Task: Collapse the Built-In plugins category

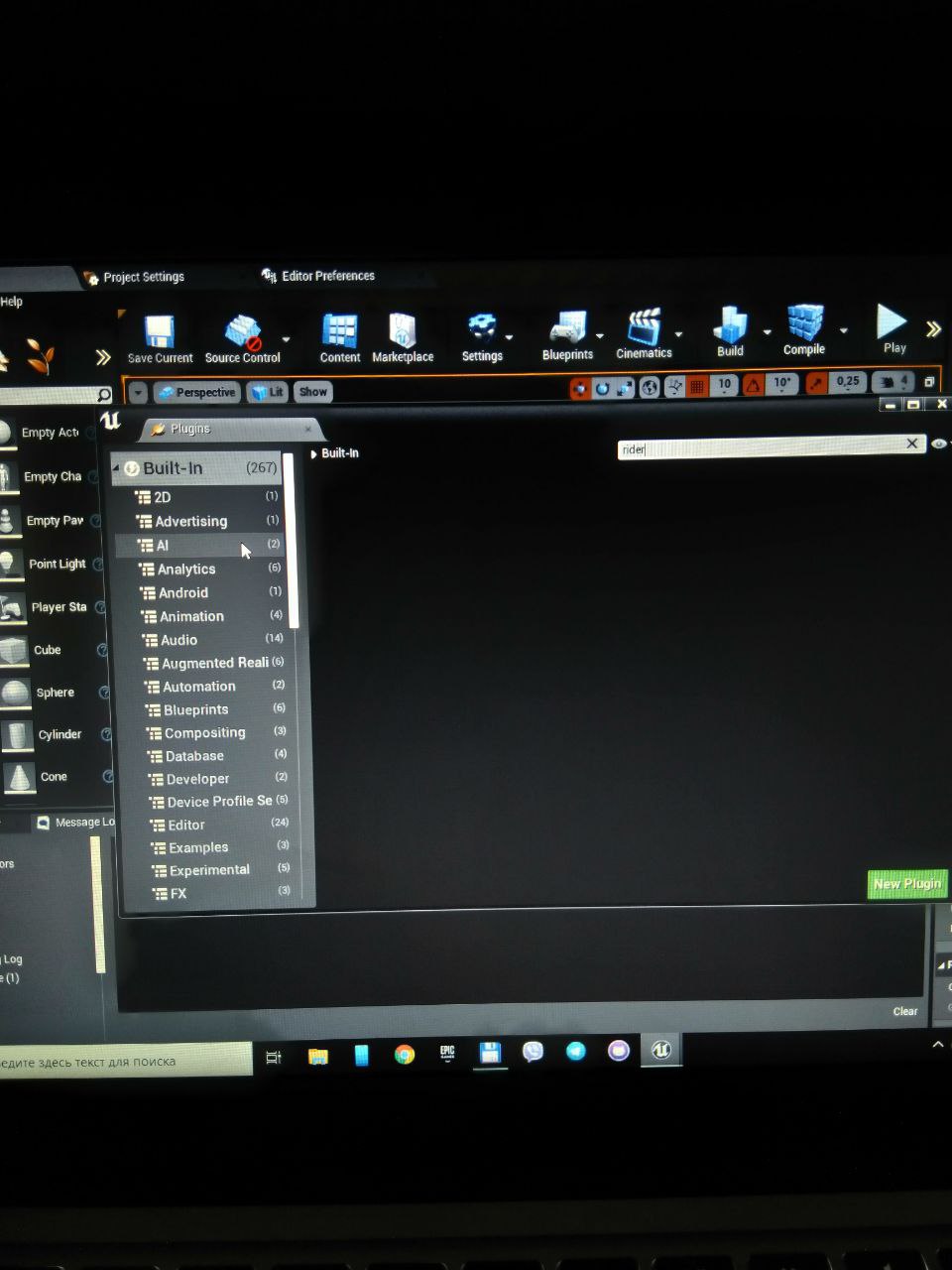Action: coord(116,467)
